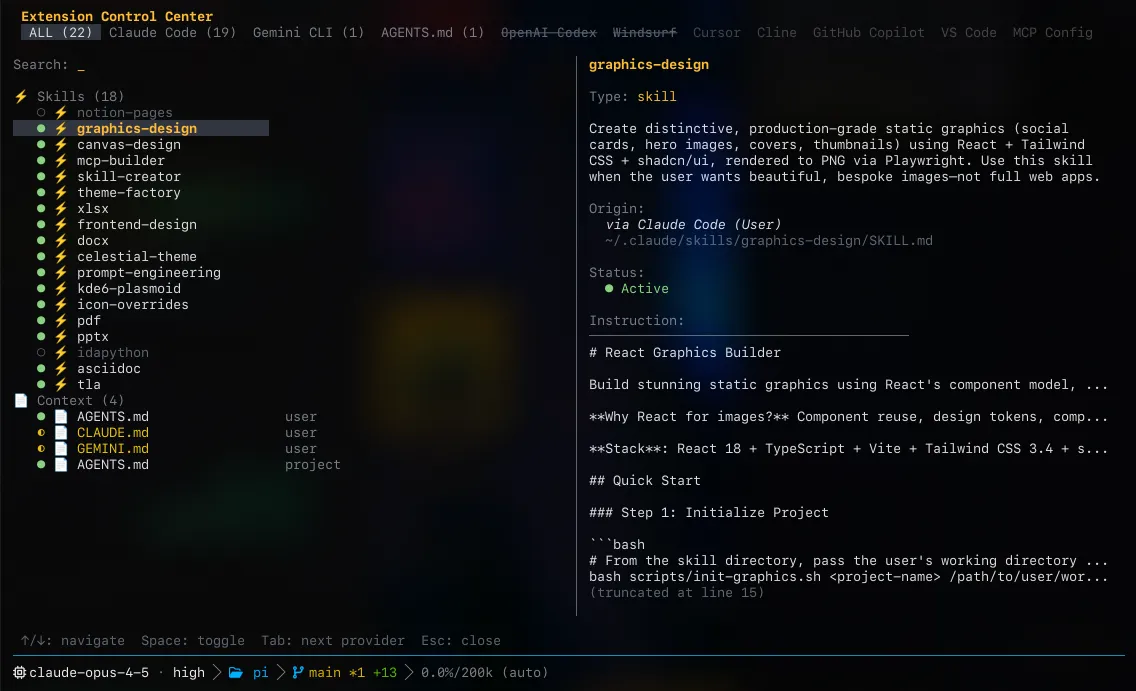1136x691 pixels.
Task: Click the file icon beside CLAUDE.md
Action: click(x=62, y=432)
